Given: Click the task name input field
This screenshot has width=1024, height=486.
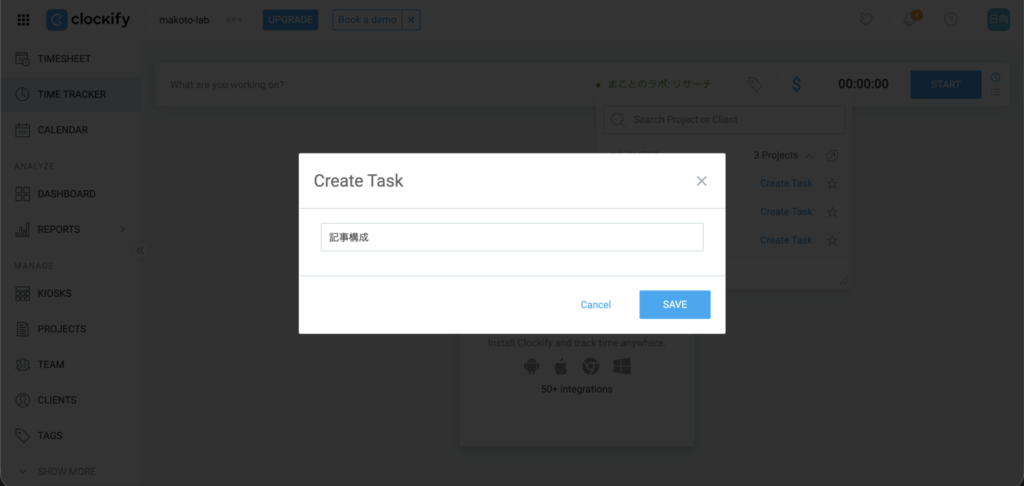Looking at the screenshot, I should [511, 237].
